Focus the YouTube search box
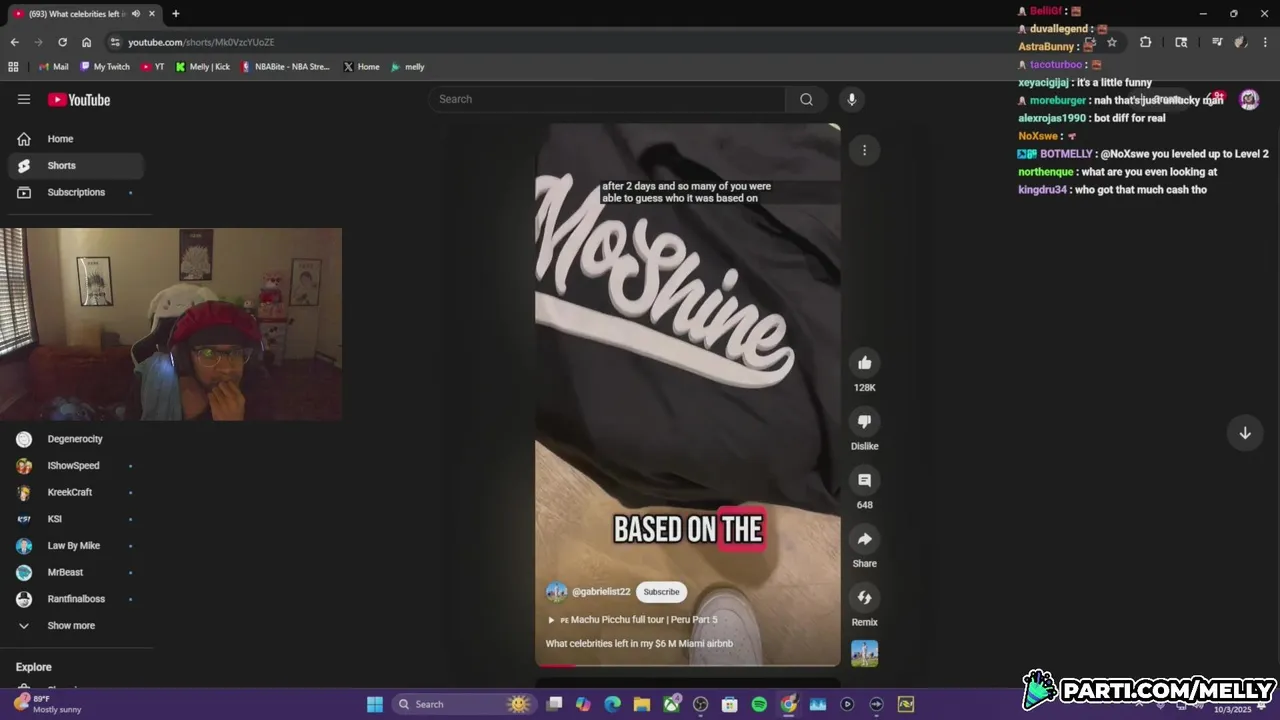 (x=608, y=99)
